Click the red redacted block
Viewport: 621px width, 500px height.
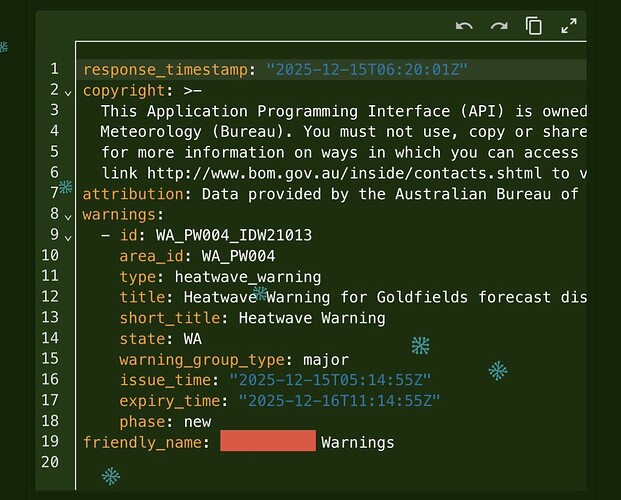click(x=267, y=442)
